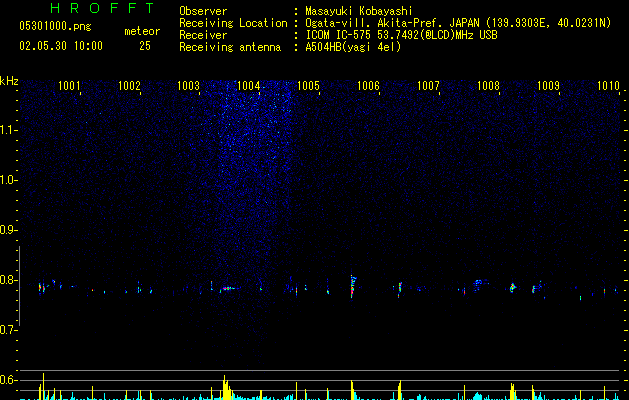Click the 0.8 kHz frequency label
This screenshot has height=400, width=629.
tap(8, 280)
